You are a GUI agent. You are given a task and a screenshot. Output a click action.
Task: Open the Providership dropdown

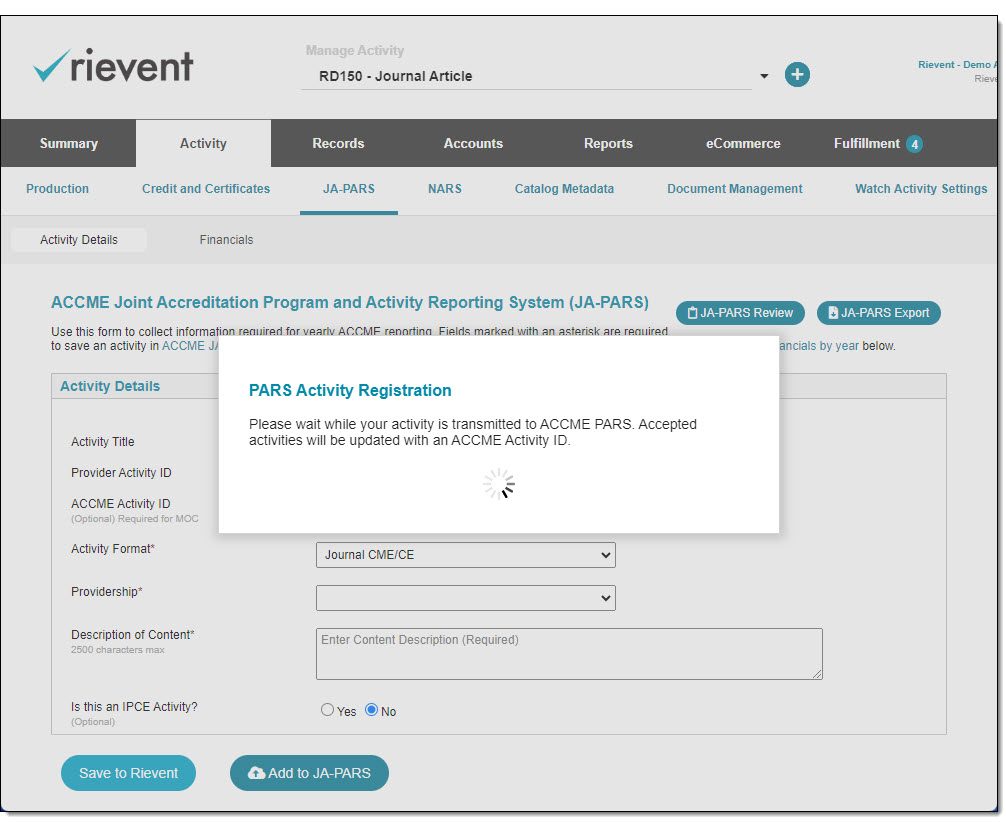(x=466, y=598)
